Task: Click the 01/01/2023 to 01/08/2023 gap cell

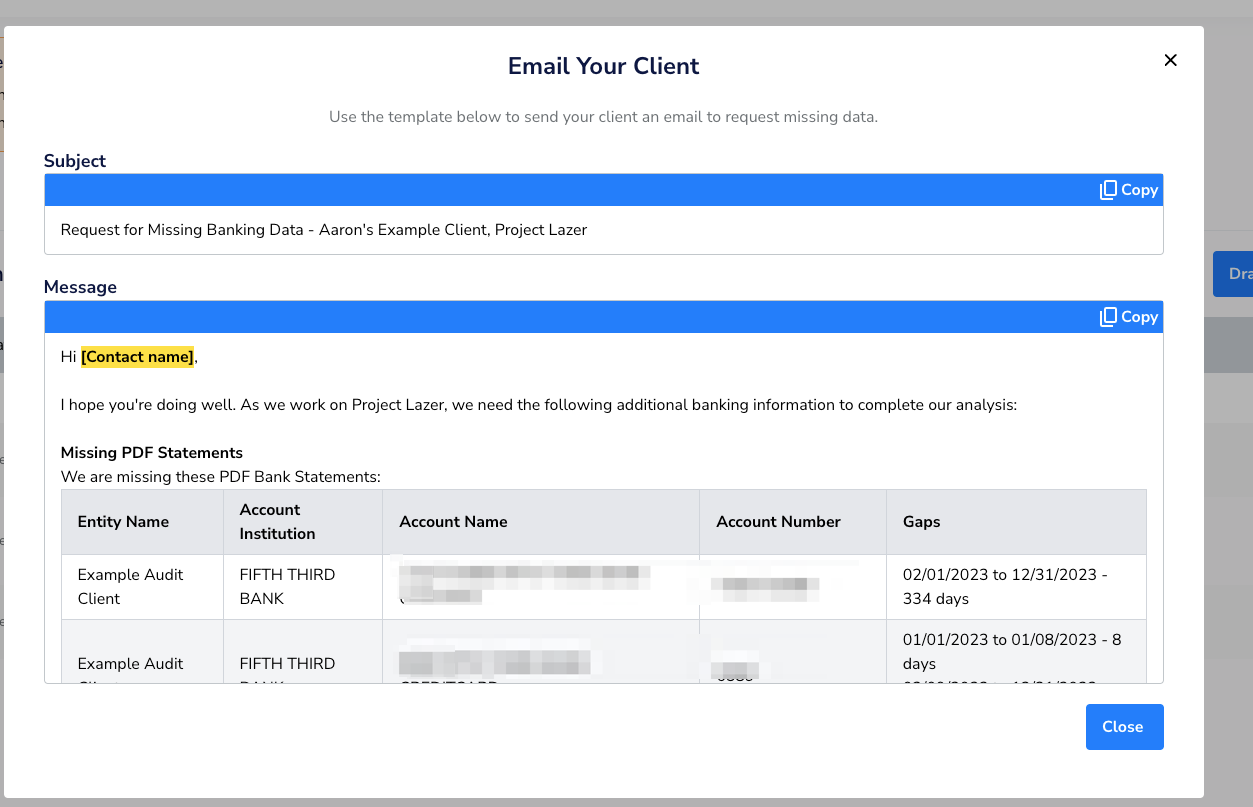Action: [1016, 652]
